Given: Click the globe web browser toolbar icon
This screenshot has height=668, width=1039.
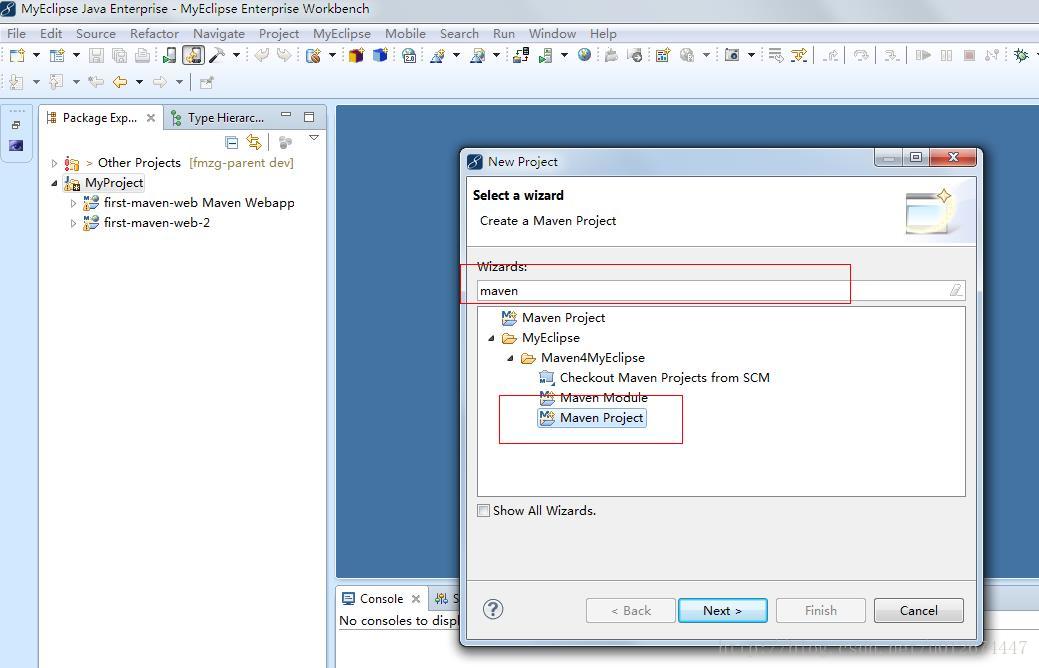Looking at the screenshot, I should point(584,55).
